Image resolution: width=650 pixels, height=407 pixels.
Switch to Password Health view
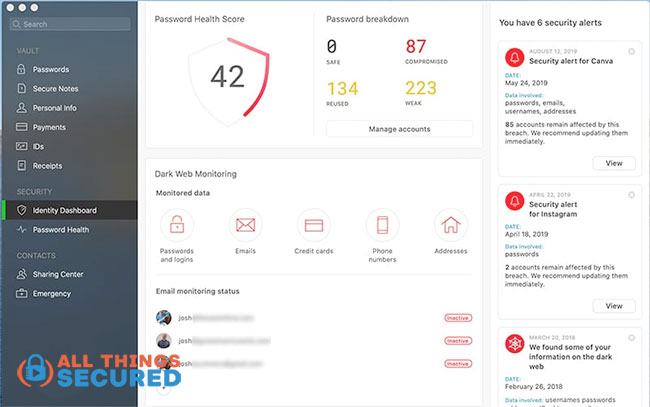point(61,230)
